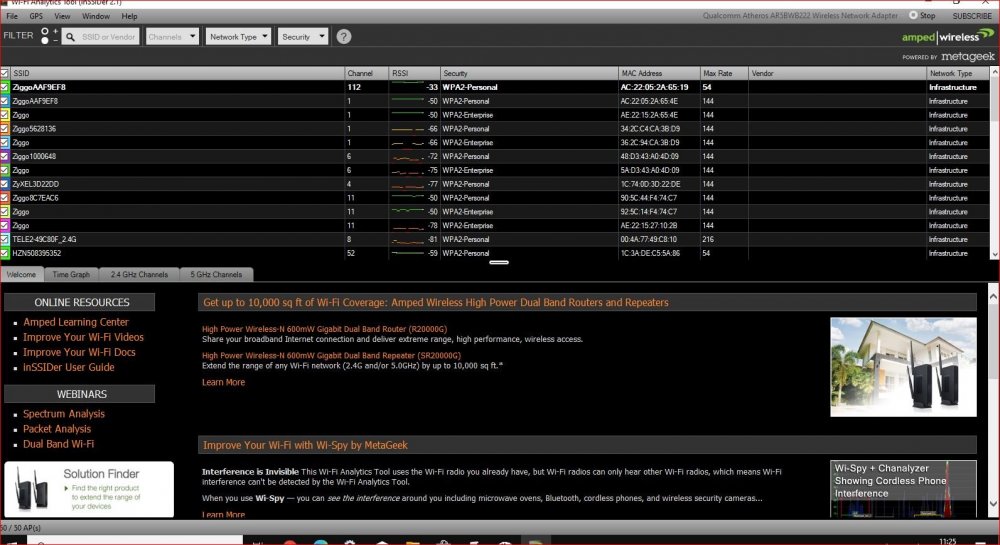The image size is (1000, 545).
Task: Switch to the Time Graph tab
Action: click(x=71, y=275)
